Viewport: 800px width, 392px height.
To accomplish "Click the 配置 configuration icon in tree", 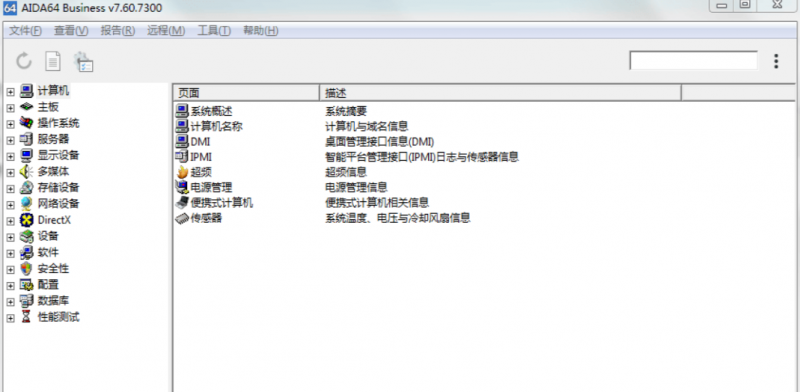I will point(27,285).
